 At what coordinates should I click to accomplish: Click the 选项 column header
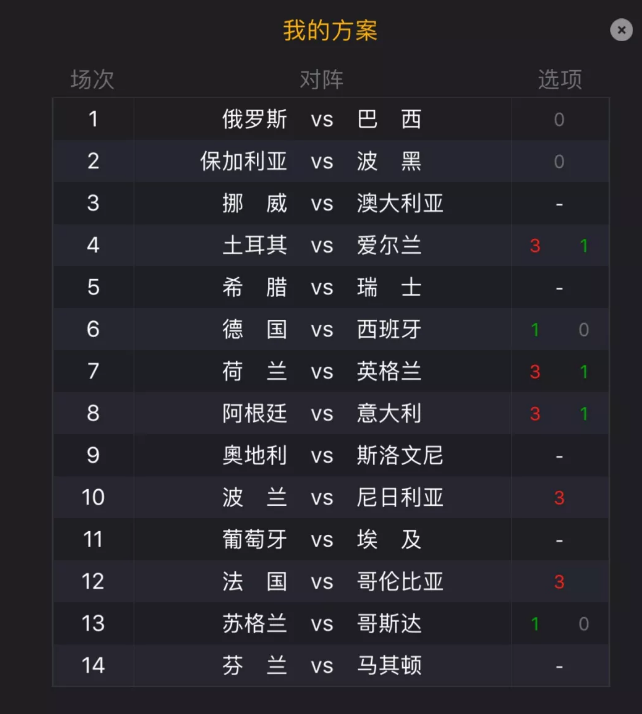(x=560, y=80)
